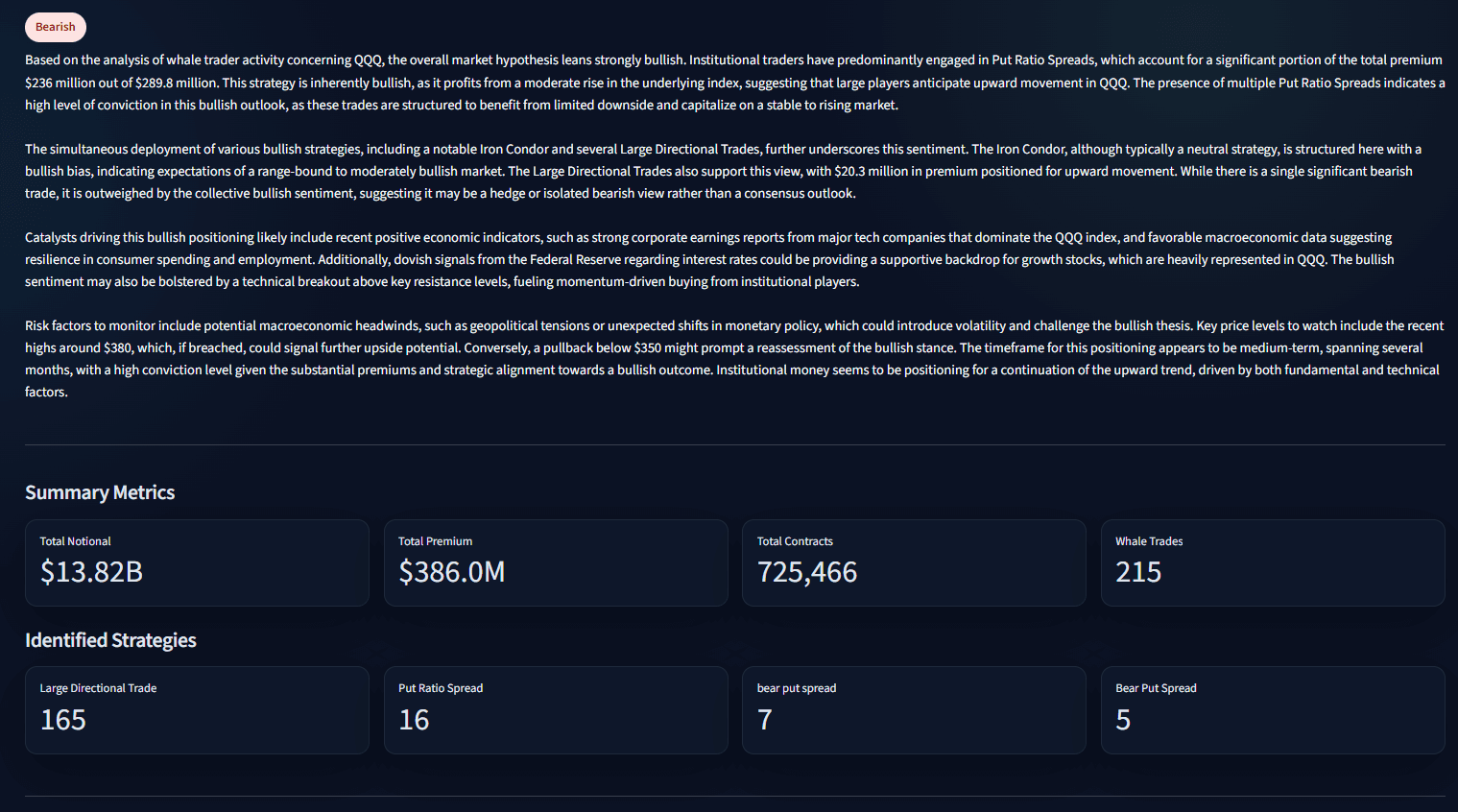This screenshot has width=1458, height=812.
Task: Click the 725,466 contracts value
Action: tap(807, 572)
